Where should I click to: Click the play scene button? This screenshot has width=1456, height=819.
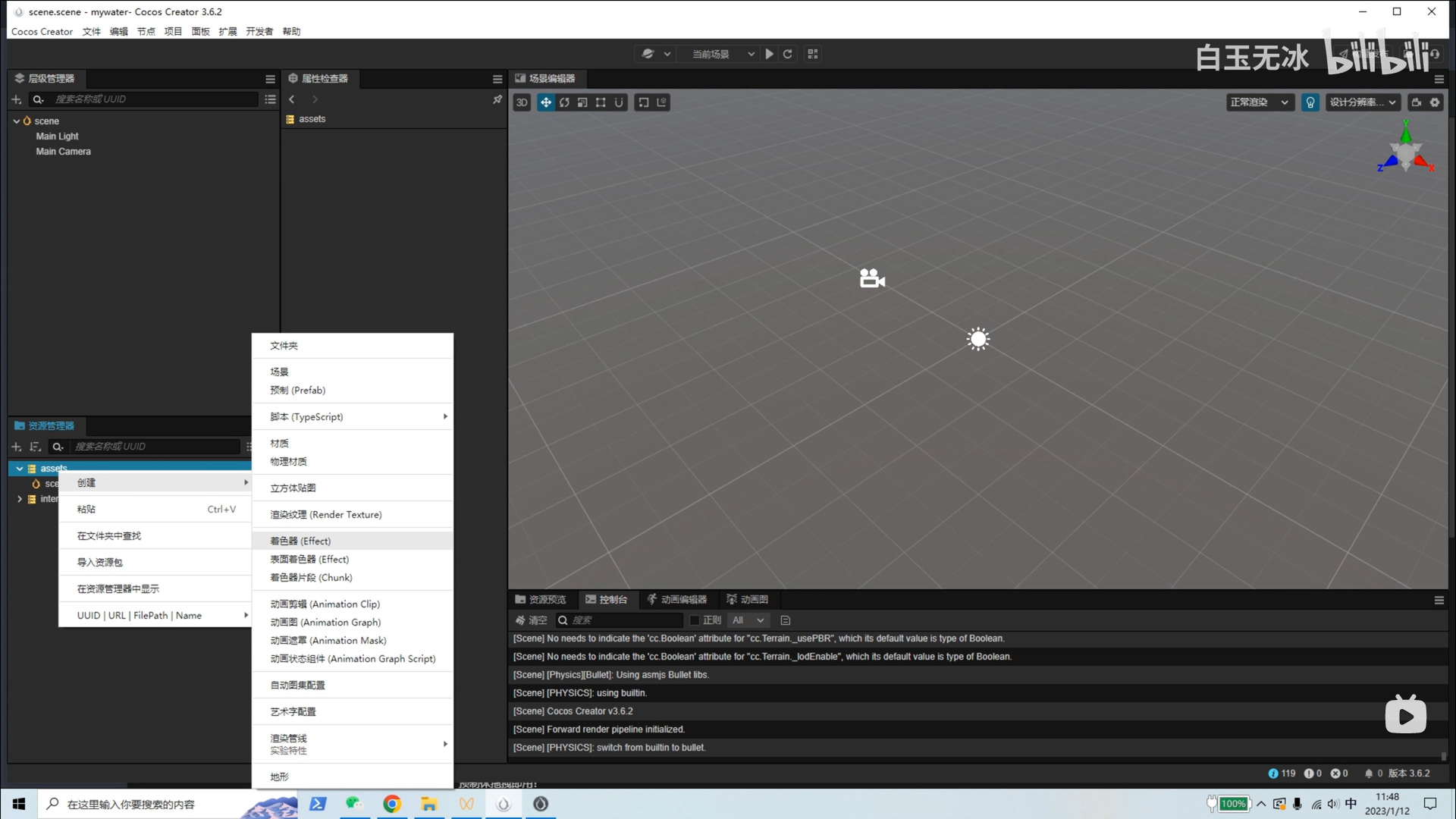pyautogui.click(x=769, y=54)
